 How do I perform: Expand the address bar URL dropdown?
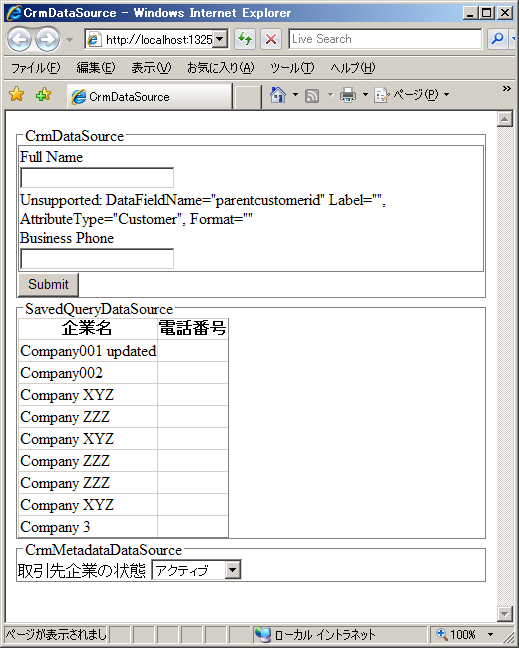[220, 39]
